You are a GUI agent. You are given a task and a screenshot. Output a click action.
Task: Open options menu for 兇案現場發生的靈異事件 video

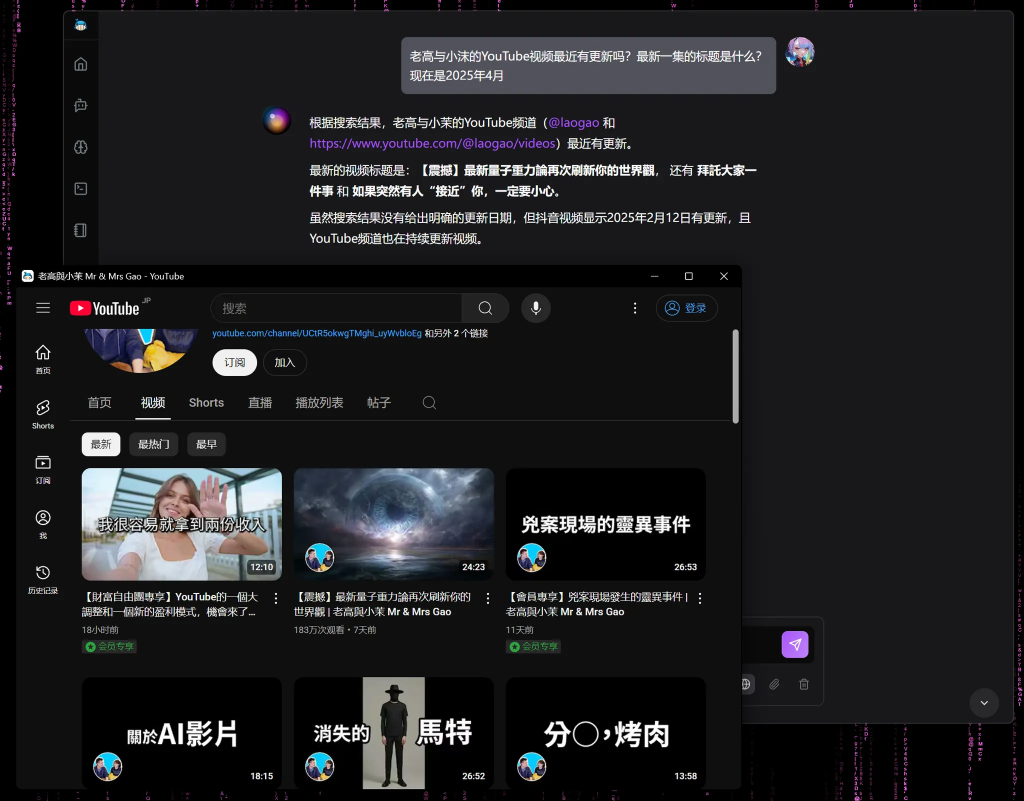pos(700,598)
